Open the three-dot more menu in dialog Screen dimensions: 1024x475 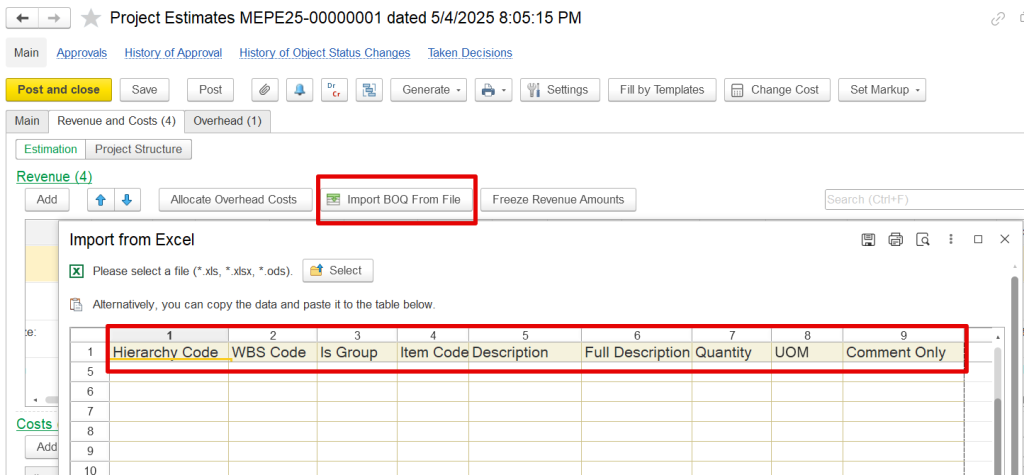pos(951,240)
